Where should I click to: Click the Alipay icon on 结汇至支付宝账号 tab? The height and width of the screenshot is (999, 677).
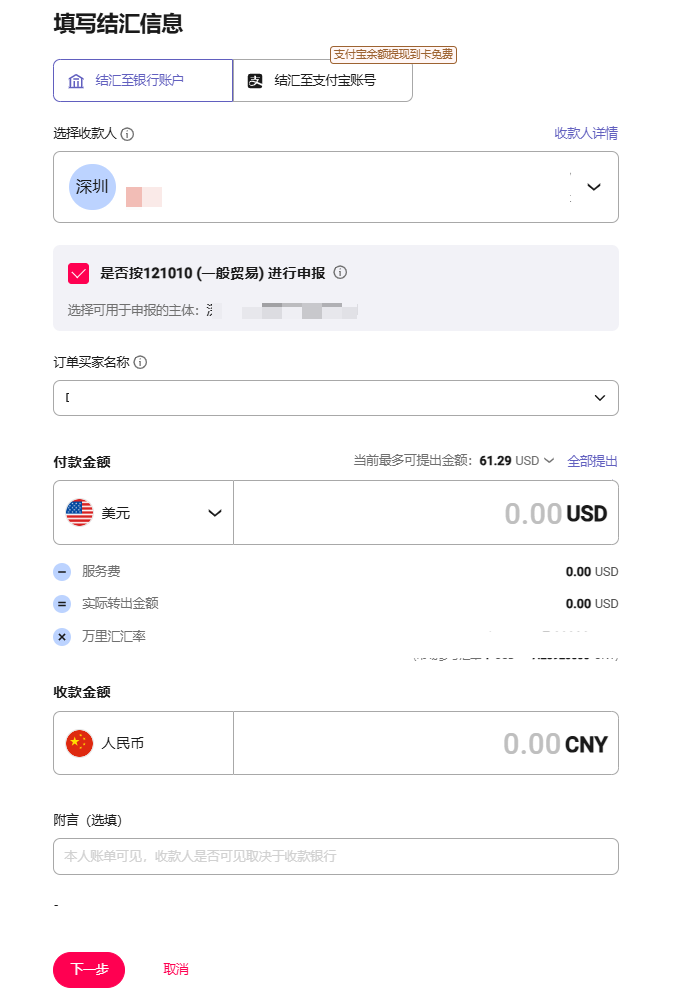click(x=255, y=80)
